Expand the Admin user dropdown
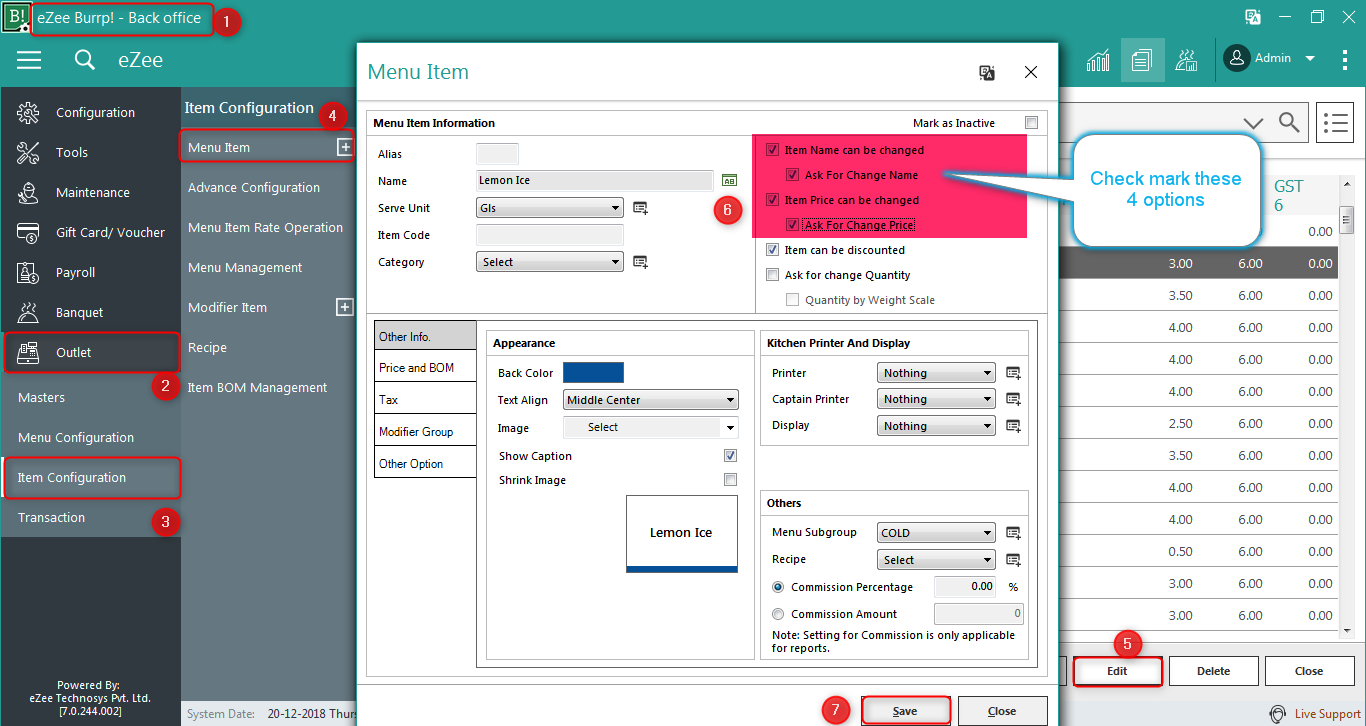 (1310, 59)
